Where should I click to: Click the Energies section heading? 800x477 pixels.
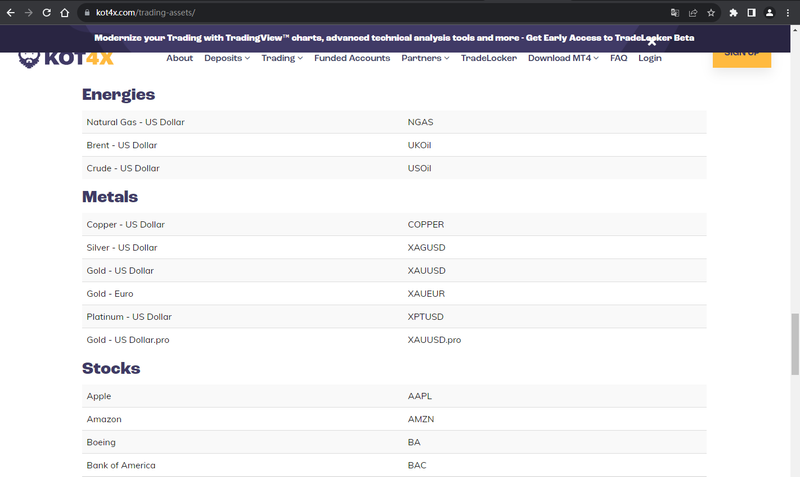118,94
